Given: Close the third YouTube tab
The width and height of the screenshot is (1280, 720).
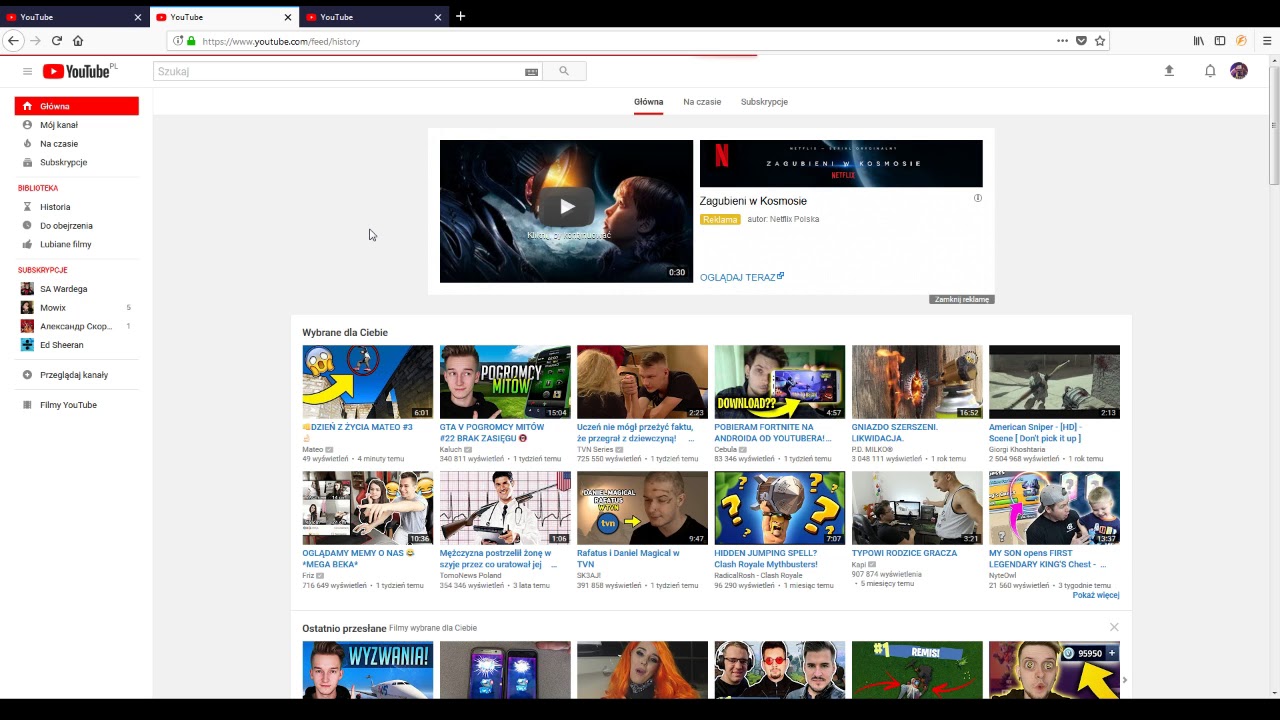Looking at the screenshot, I should [x=438, y=17].
